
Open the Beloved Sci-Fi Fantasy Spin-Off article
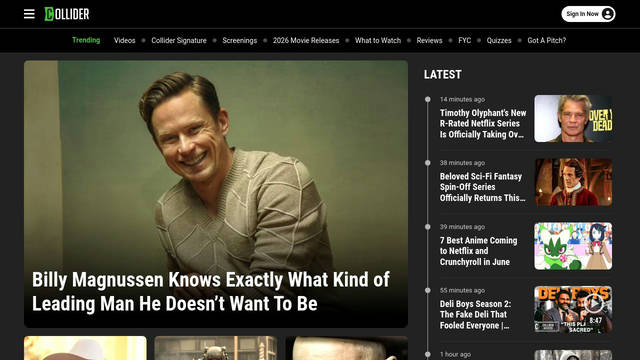[x=482, y=187]
